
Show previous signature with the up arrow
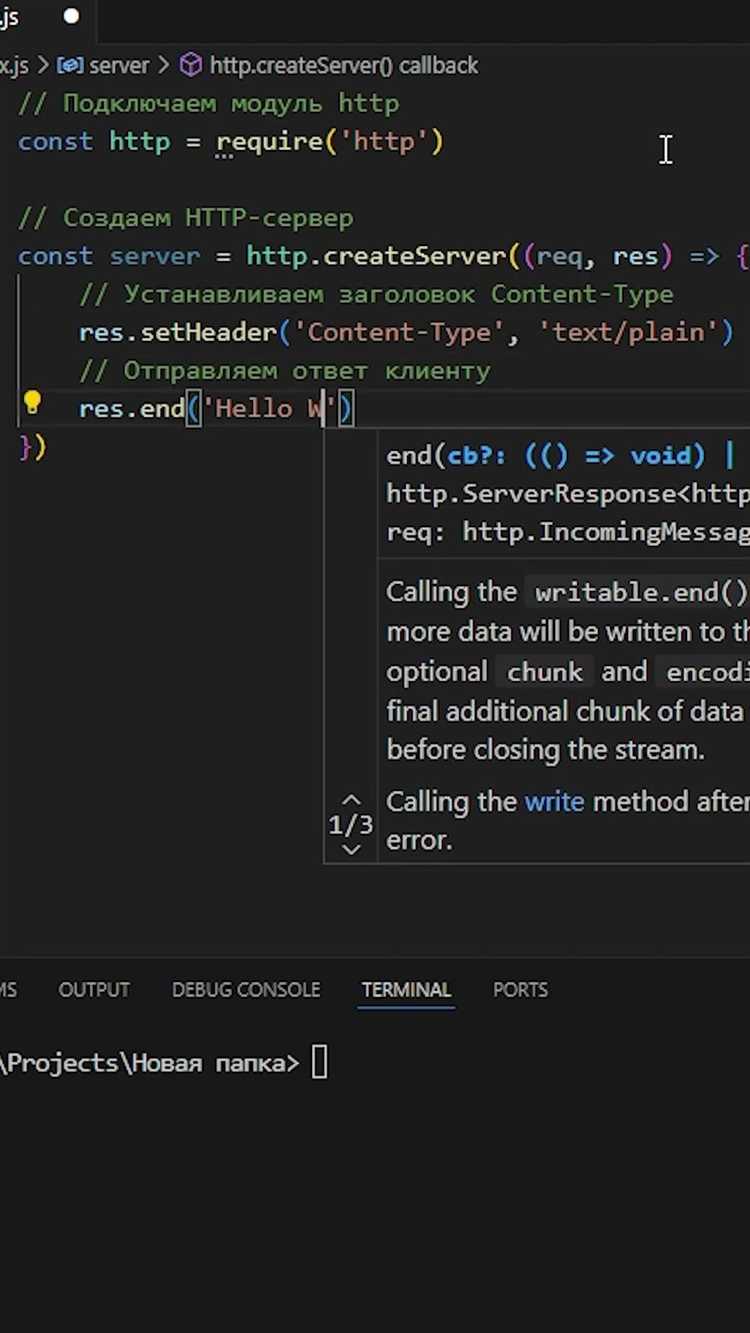coord(351,800)
